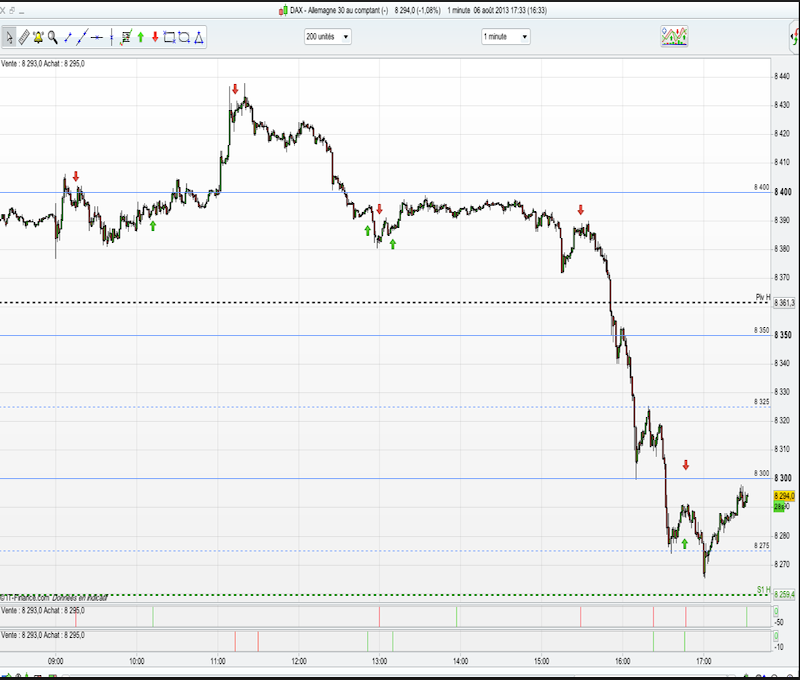
Task: Select the arrow pointer tool
Action: [x=9, y=37]
